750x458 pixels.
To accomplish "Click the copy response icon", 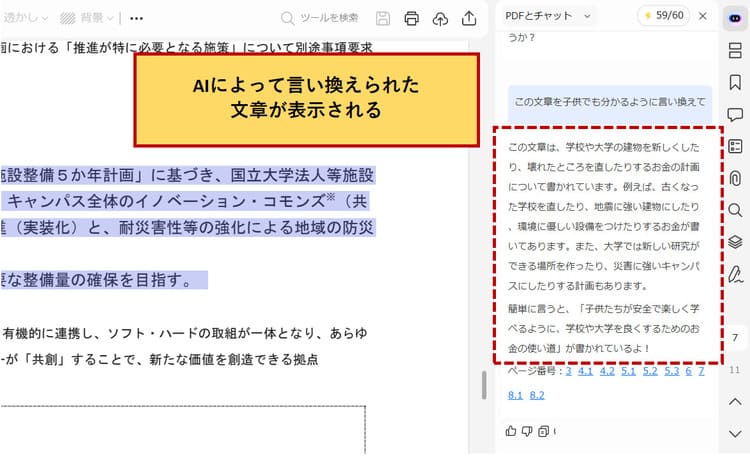I will point(543,431).
